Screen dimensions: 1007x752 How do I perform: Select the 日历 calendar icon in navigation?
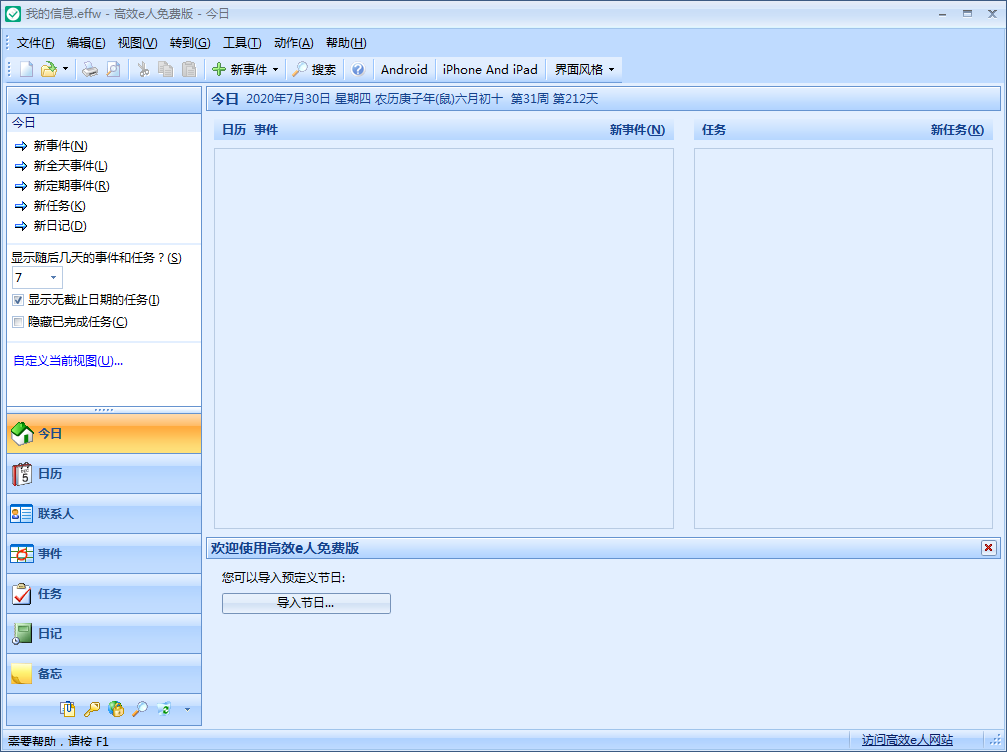[x=22, y=474]
